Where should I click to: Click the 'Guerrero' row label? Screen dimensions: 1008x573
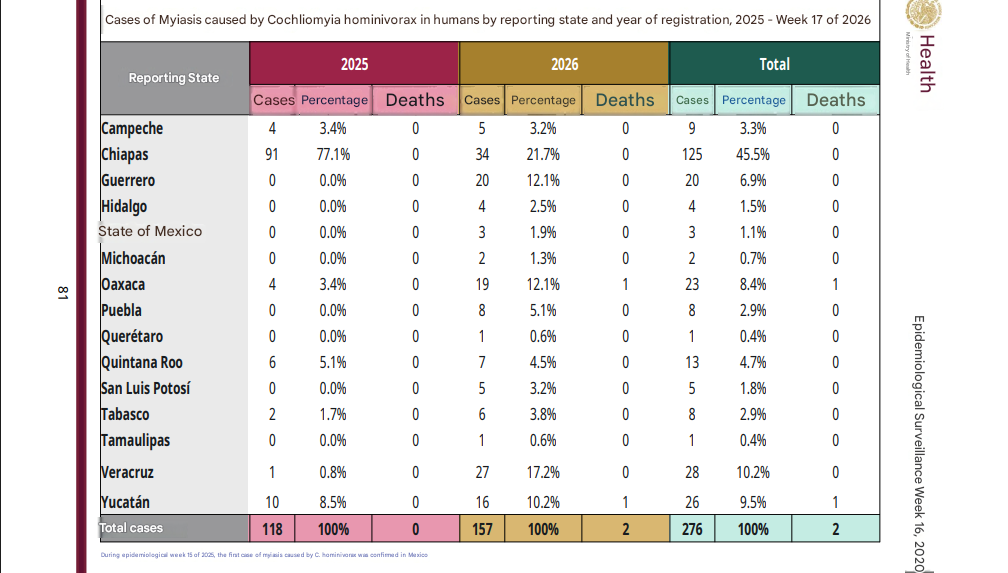(128, 180)
